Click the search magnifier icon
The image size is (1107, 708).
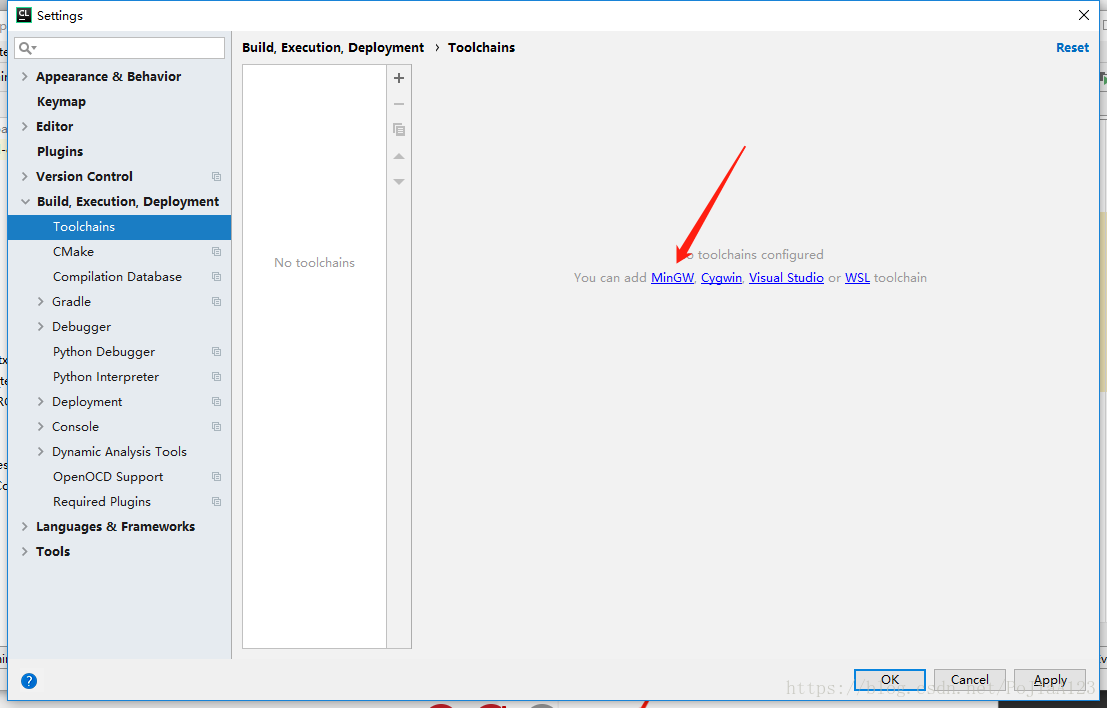tap(27, 48)
